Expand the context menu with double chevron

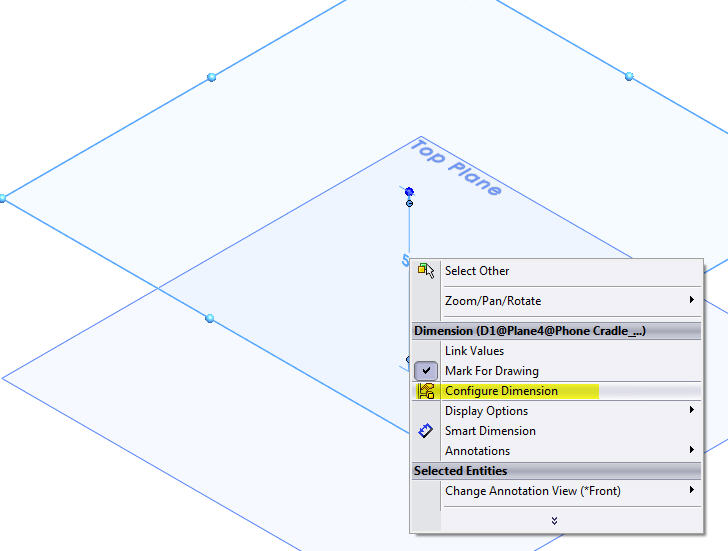[554, 521]
